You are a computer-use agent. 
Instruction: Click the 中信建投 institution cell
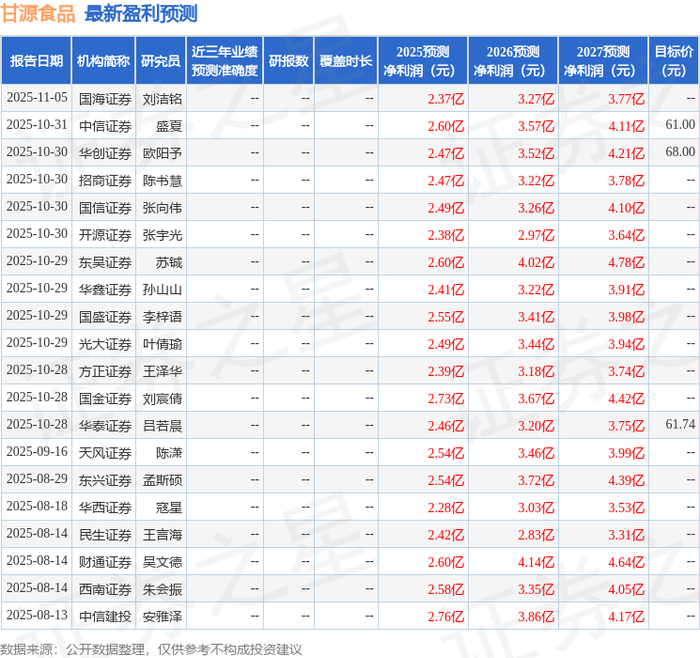(x=105, y=616)
